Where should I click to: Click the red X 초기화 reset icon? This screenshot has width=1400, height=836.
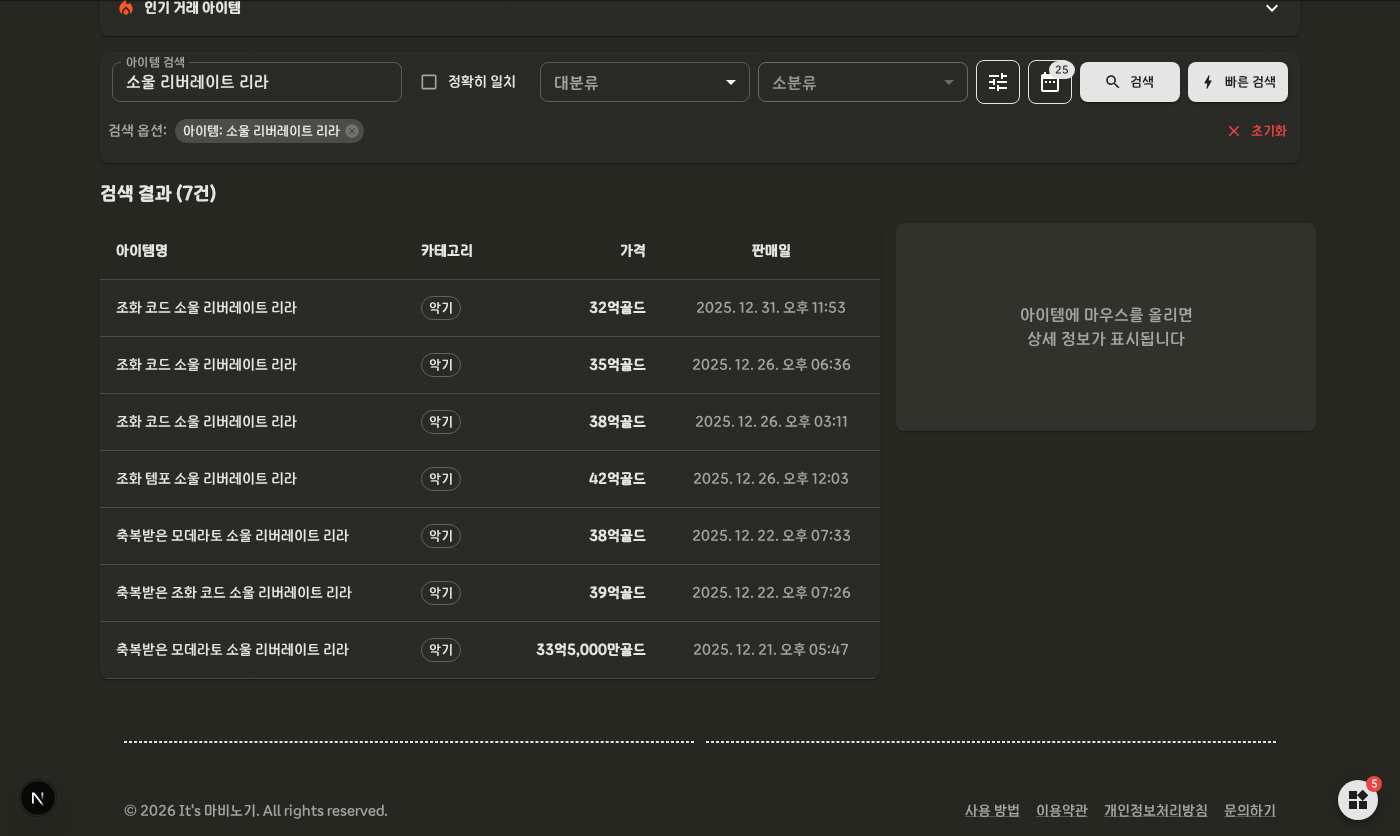click(x=1234, y=131)
